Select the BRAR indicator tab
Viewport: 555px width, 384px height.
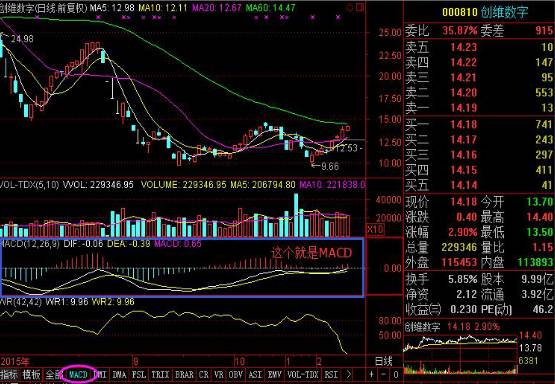184,374
